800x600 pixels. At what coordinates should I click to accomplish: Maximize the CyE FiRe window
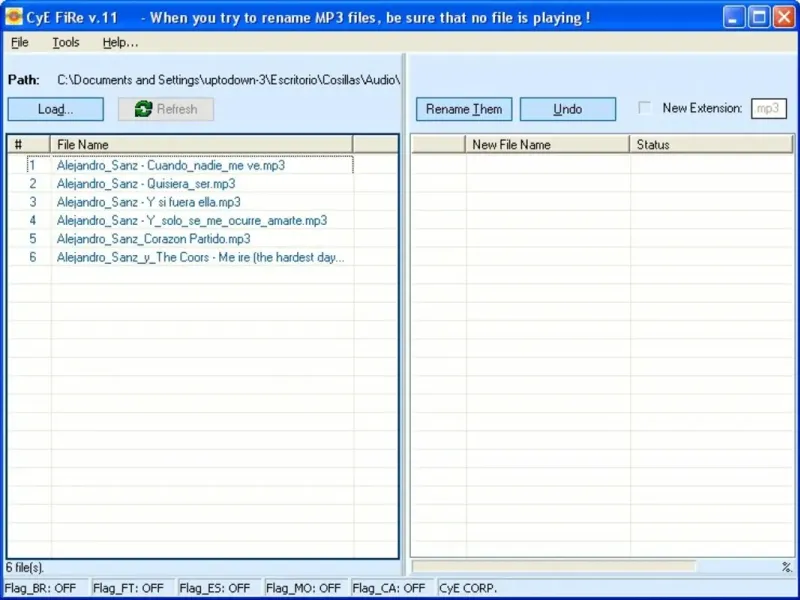click(759, 17)
